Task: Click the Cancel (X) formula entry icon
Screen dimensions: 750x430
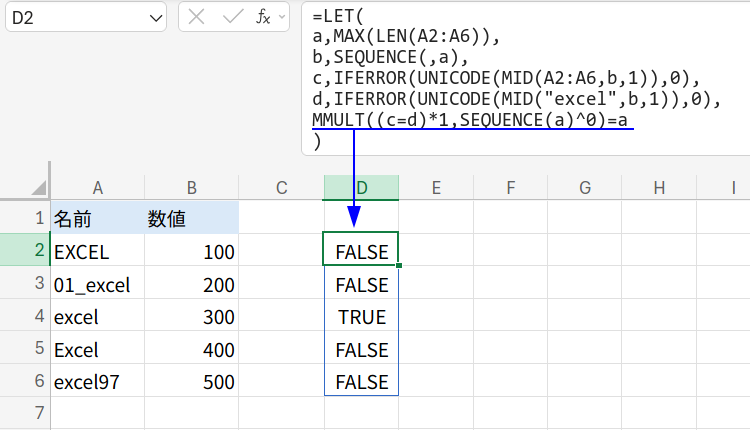Action: 196,17
